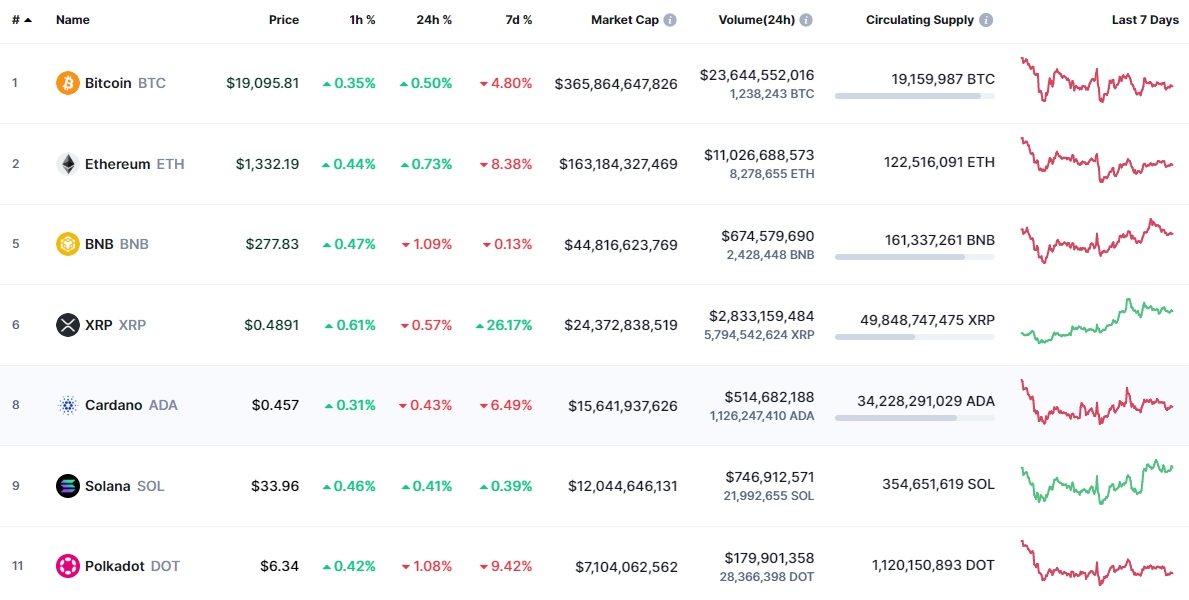Sort the table by Name column
Viewport: 1189px width, 600px height.
73,20
